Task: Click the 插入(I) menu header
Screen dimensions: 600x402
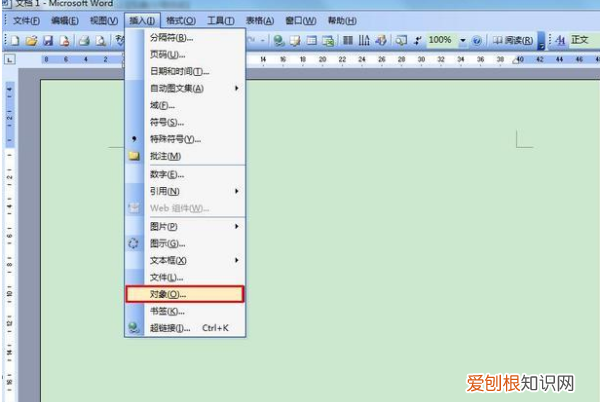Action: coord(142,21)
